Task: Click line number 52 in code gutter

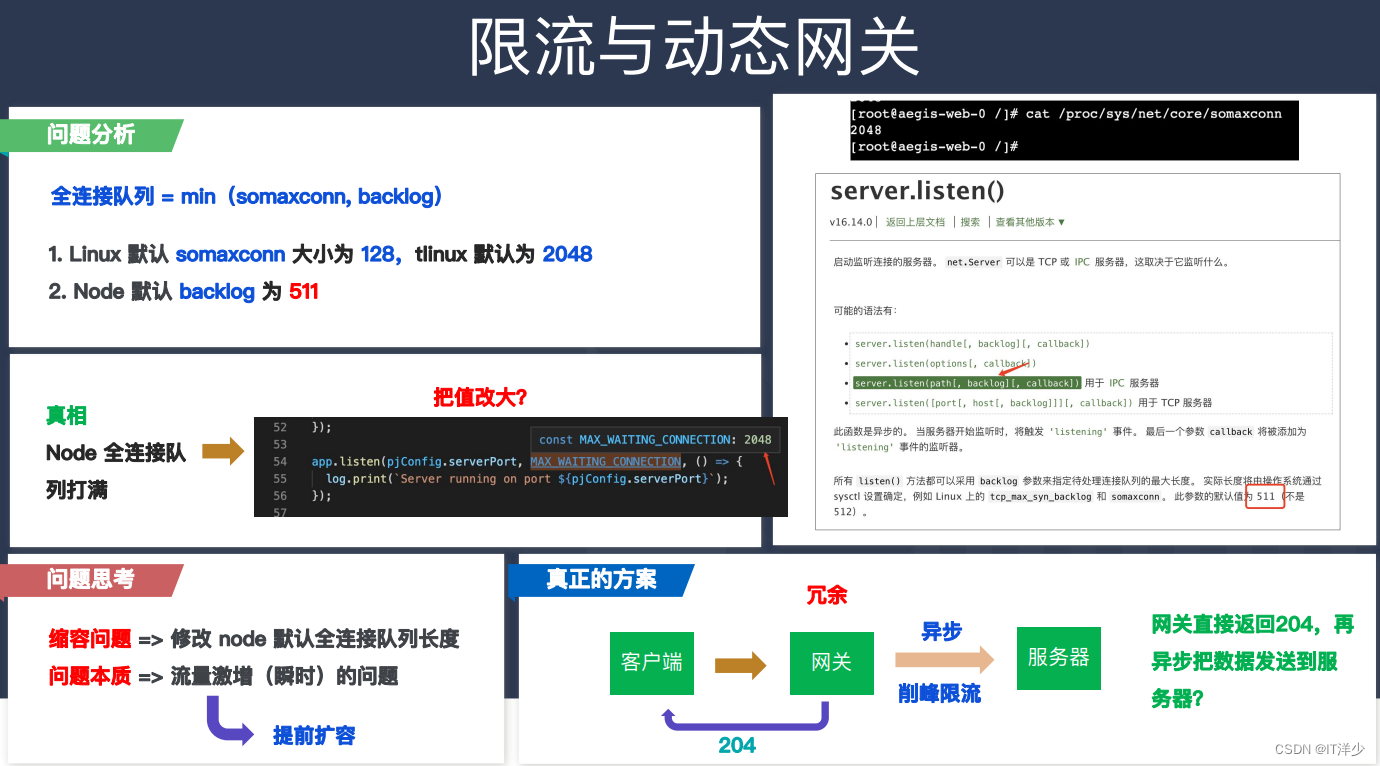Action: [x=280, y=427]
